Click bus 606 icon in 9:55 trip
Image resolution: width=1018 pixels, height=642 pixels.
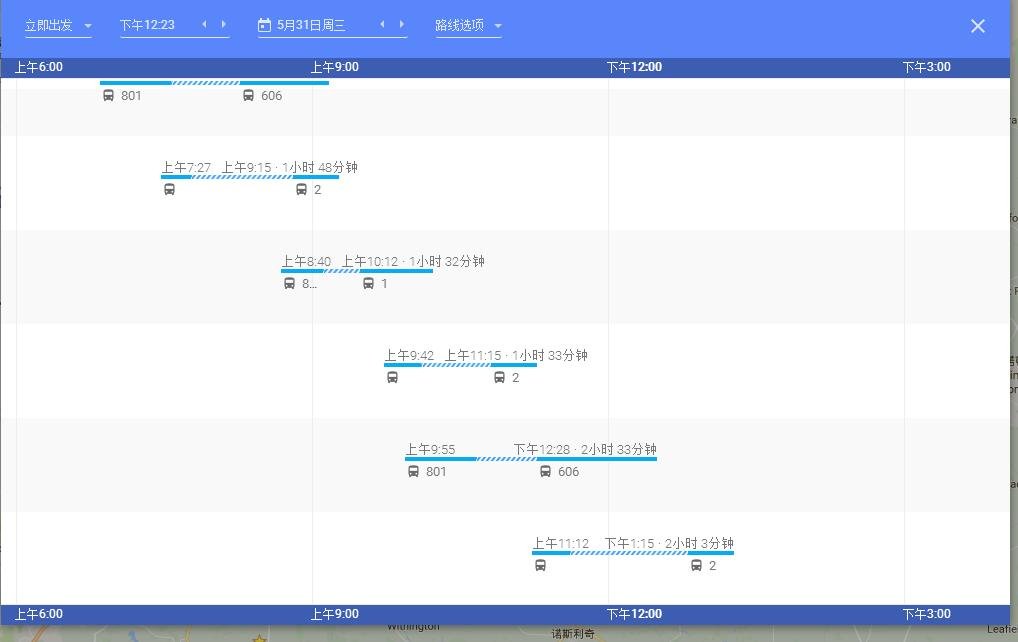pos(545,472)
